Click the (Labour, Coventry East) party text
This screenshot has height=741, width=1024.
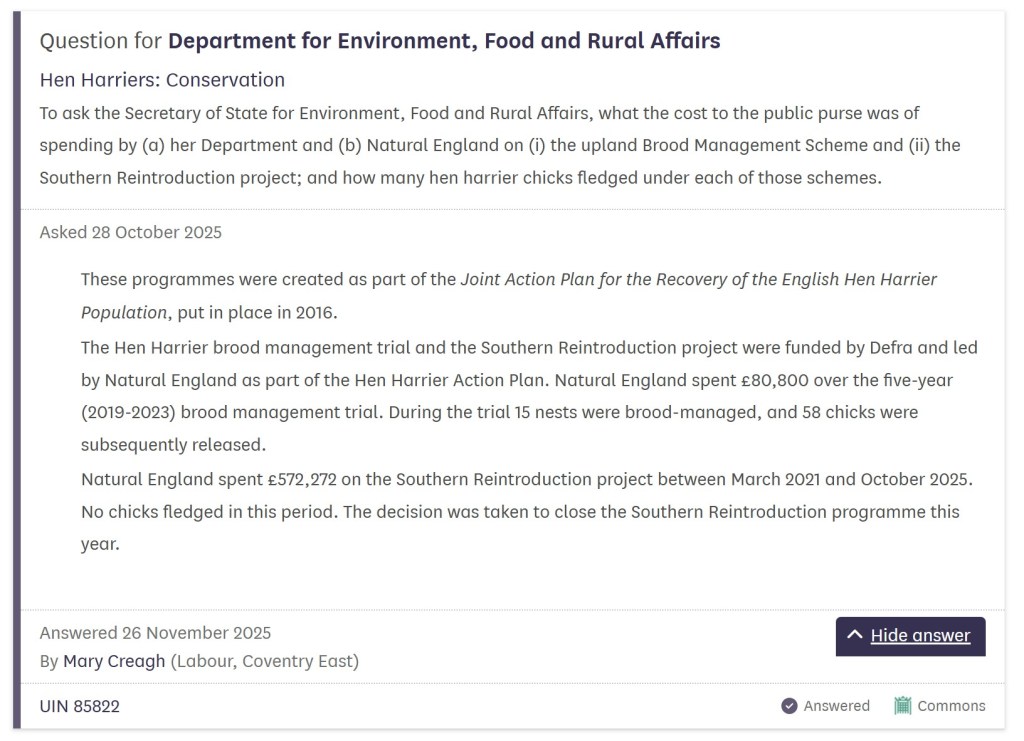point(264,661)
